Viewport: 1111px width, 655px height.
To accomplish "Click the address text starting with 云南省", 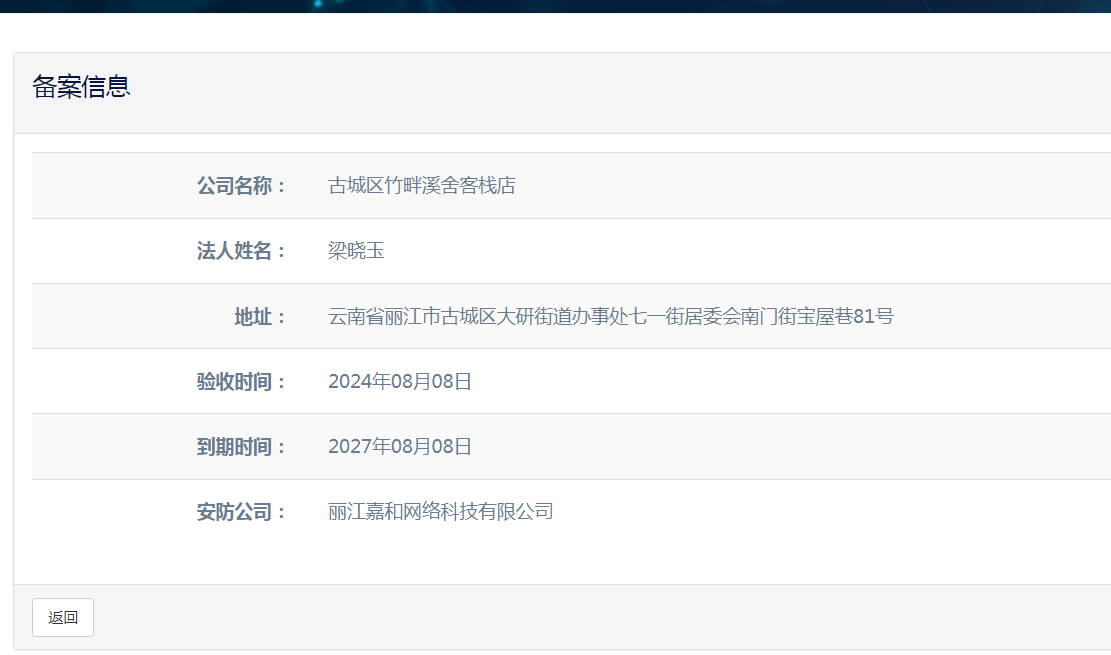I will (610, 317).
